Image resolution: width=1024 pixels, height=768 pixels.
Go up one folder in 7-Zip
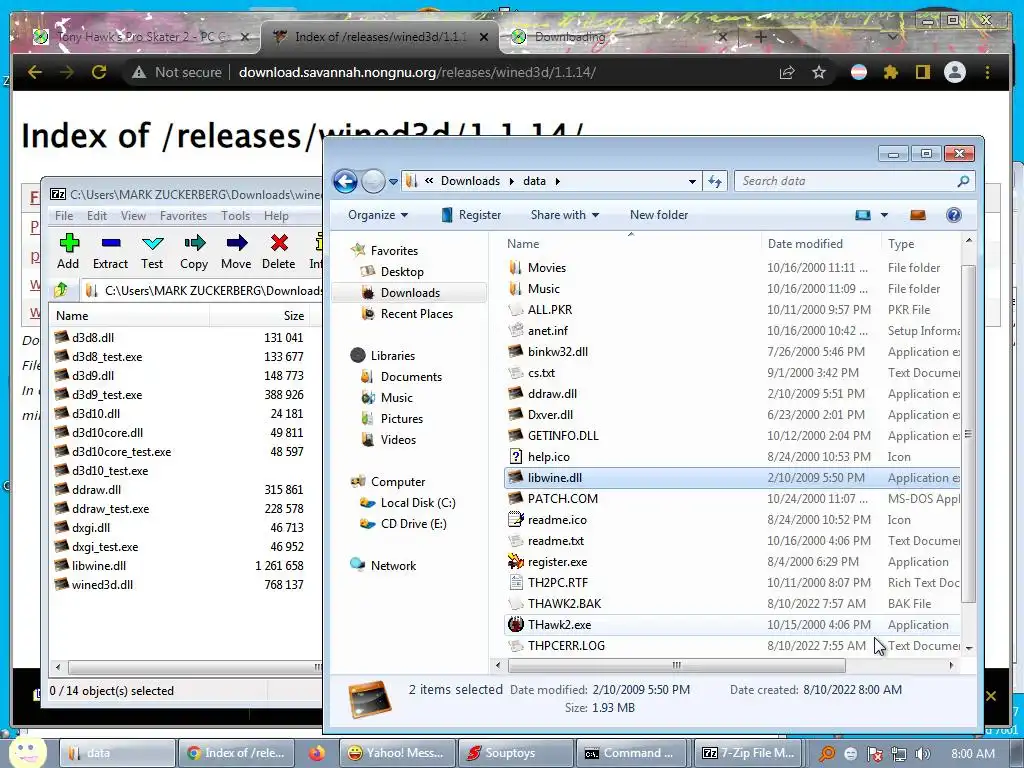[61, 290]
